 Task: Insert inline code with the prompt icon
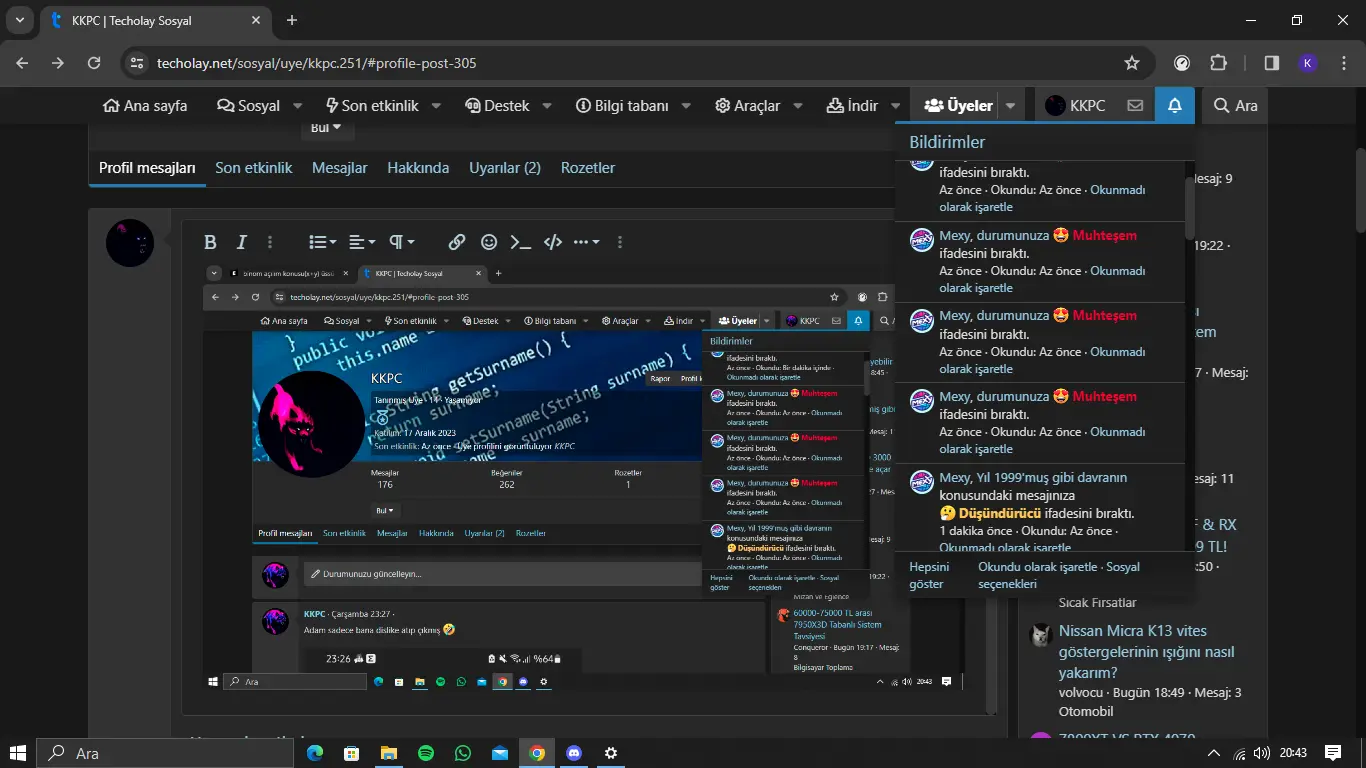click(520, 242)
